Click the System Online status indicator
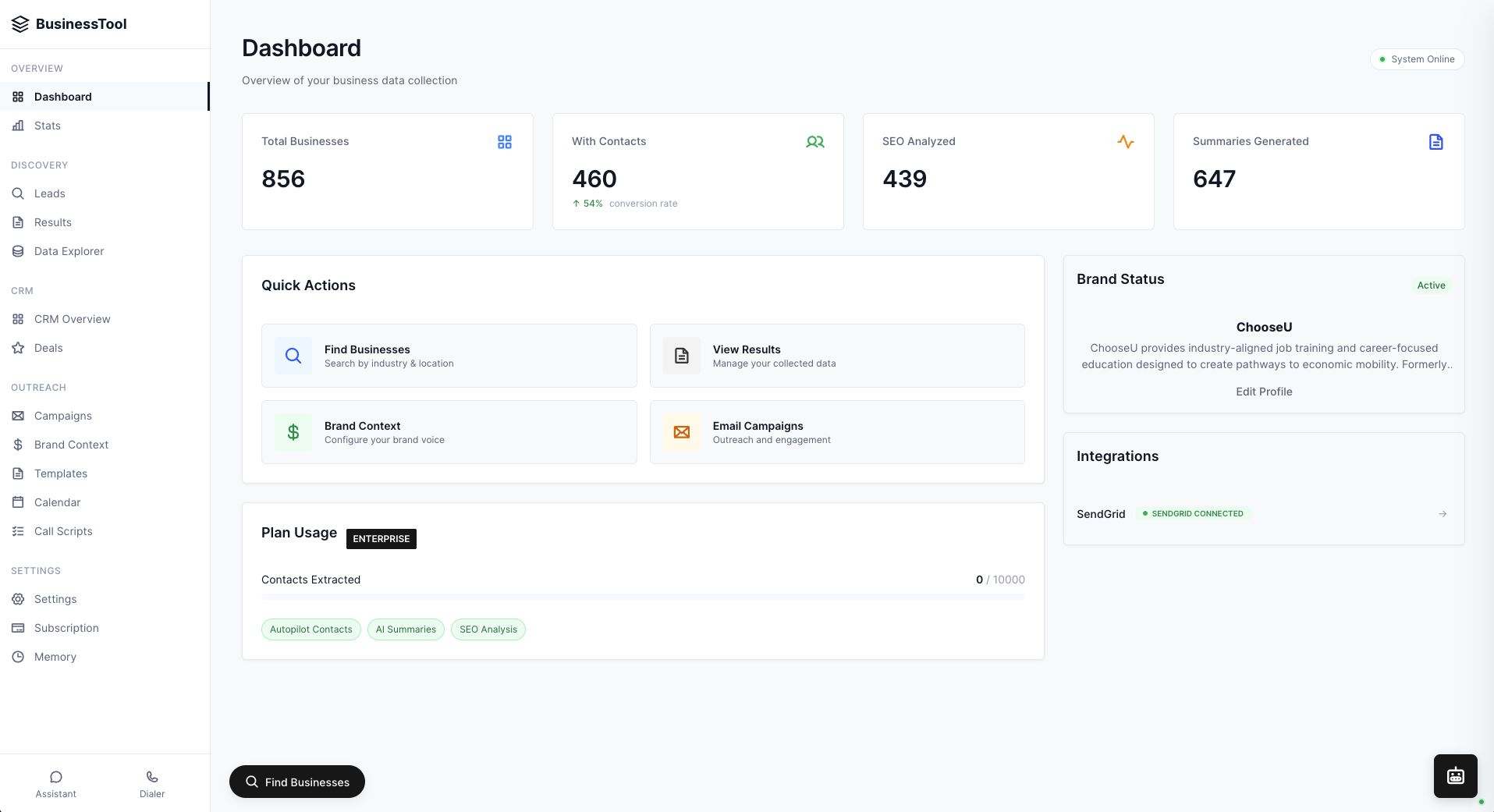 [1417, 59]
